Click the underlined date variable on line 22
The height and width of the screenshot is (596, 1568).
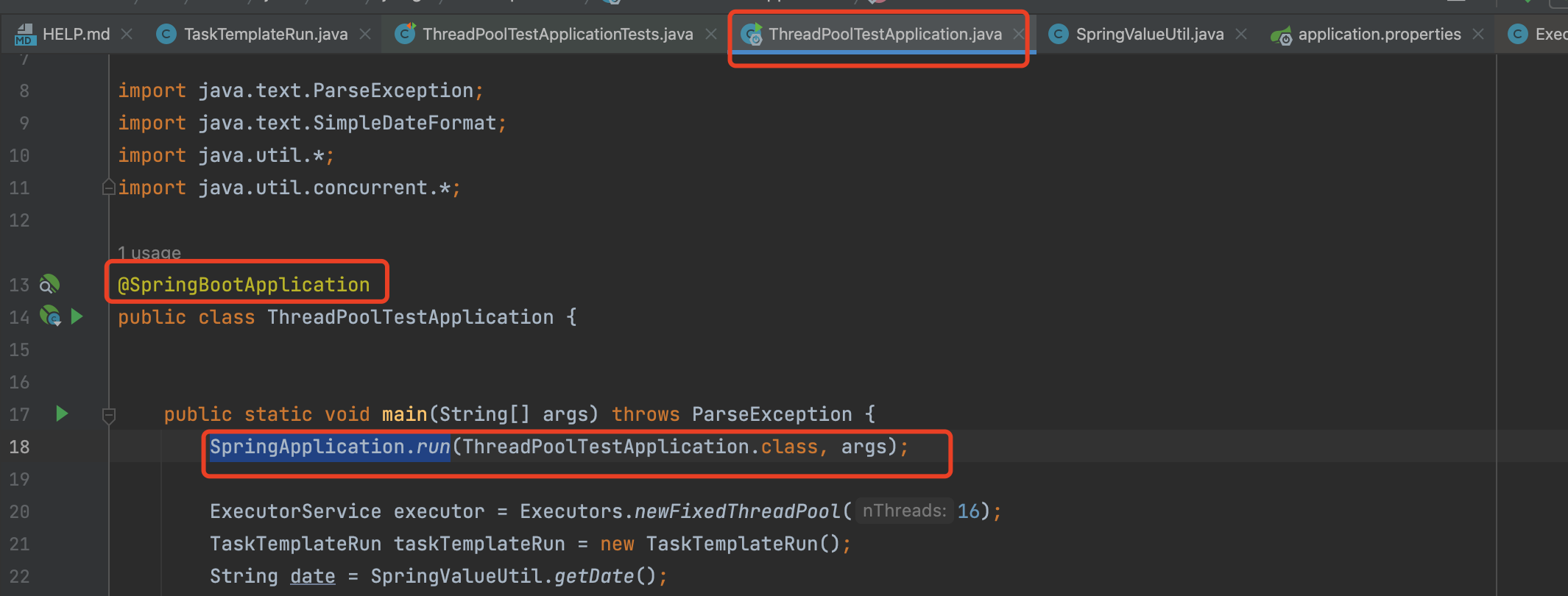click(x=313, y=576)
